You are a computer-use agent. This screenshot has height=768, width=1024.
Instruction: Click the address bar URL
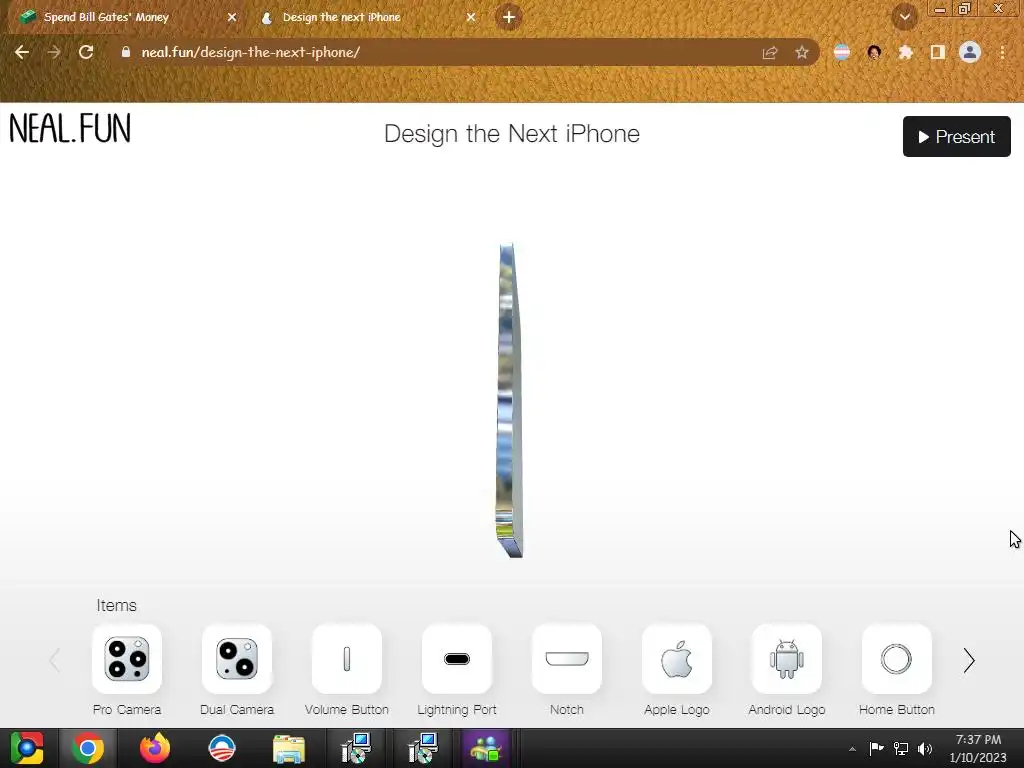(251, 52)
